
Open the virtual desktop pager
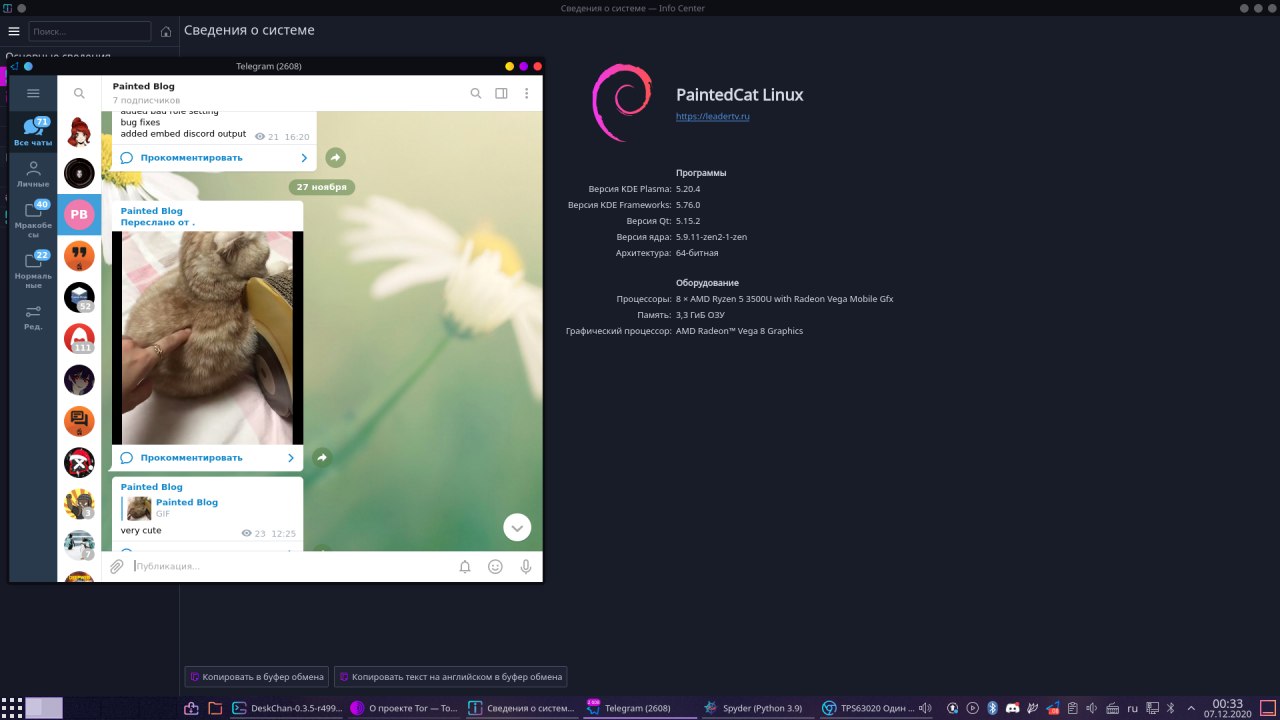pyautogui.click(x=44, y=708)
